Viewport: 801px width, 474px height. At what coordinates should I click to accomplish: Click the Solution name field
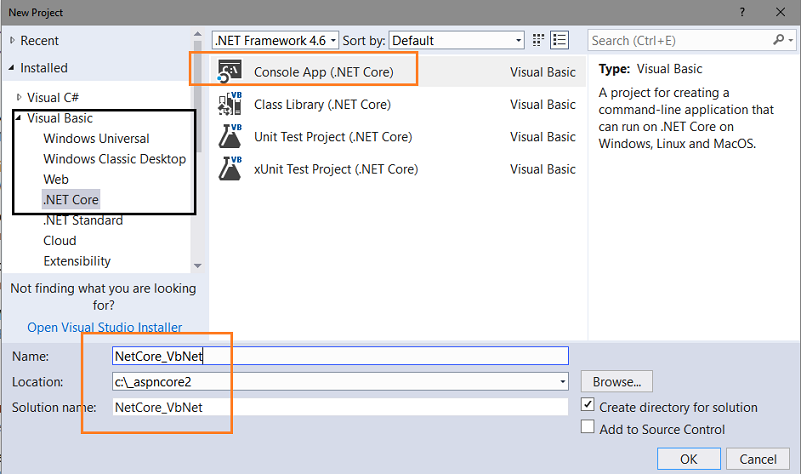tap(340, 407)
